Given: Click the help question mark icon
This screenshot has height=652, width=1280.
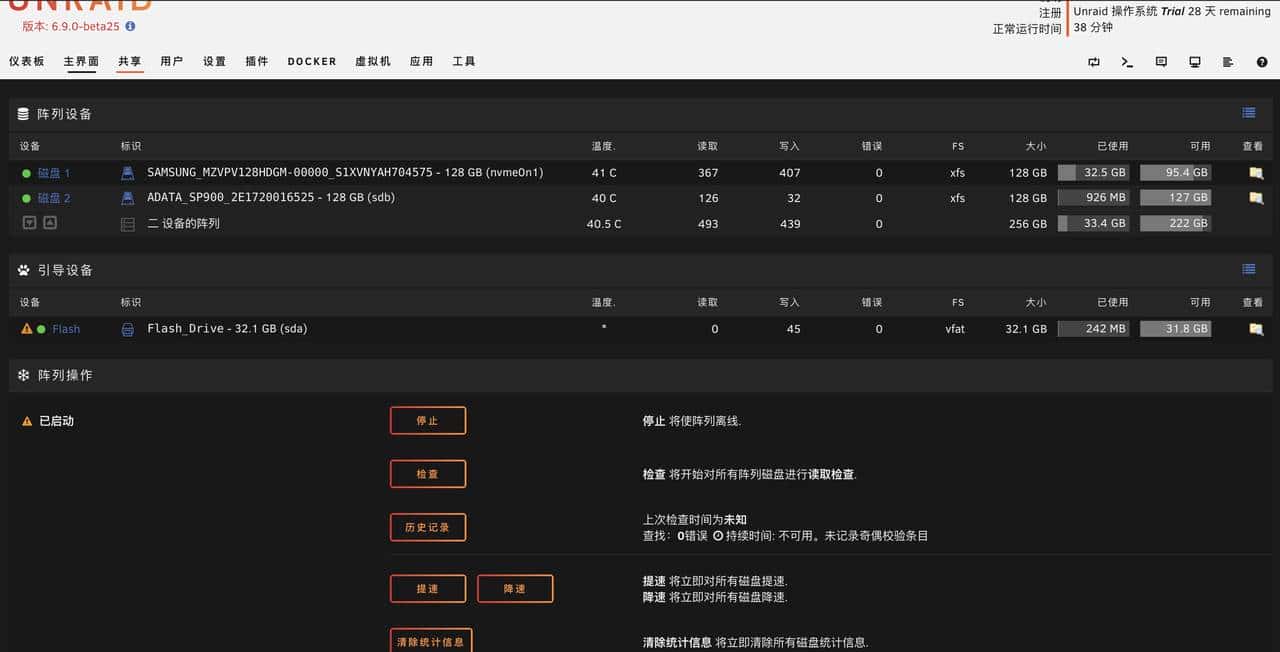Looking at the screenshot, I should coord(1262,62).
